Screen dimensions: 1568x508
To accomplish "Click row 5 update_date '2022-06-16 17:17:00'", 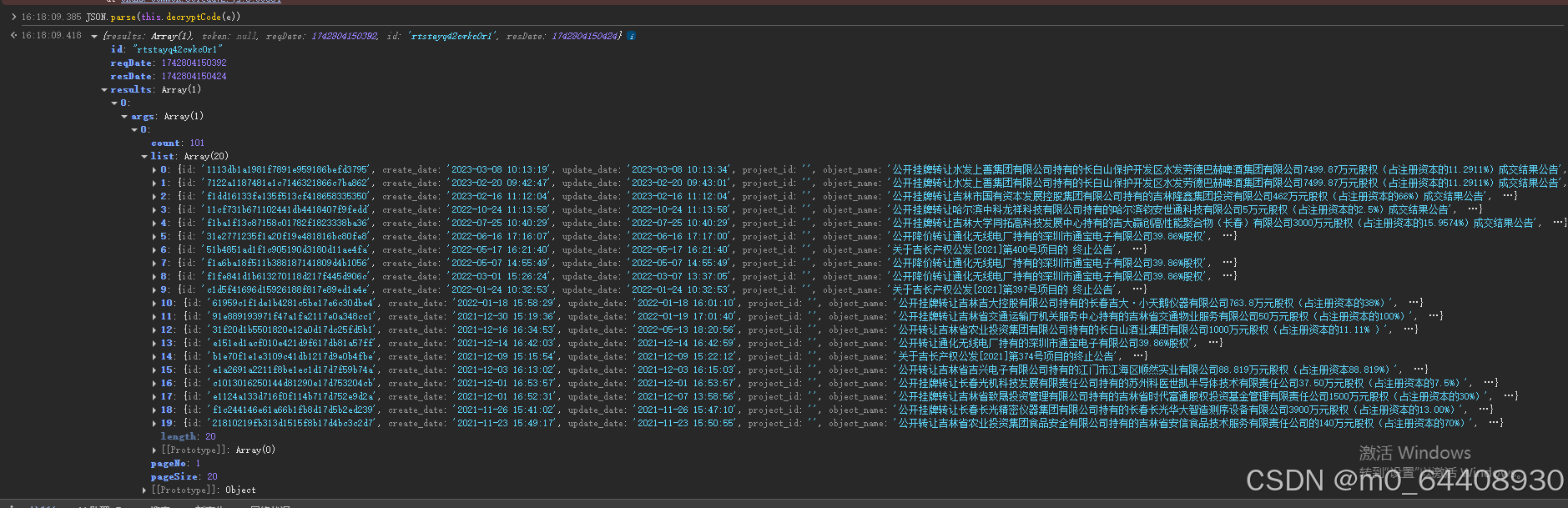I will 680,237.
